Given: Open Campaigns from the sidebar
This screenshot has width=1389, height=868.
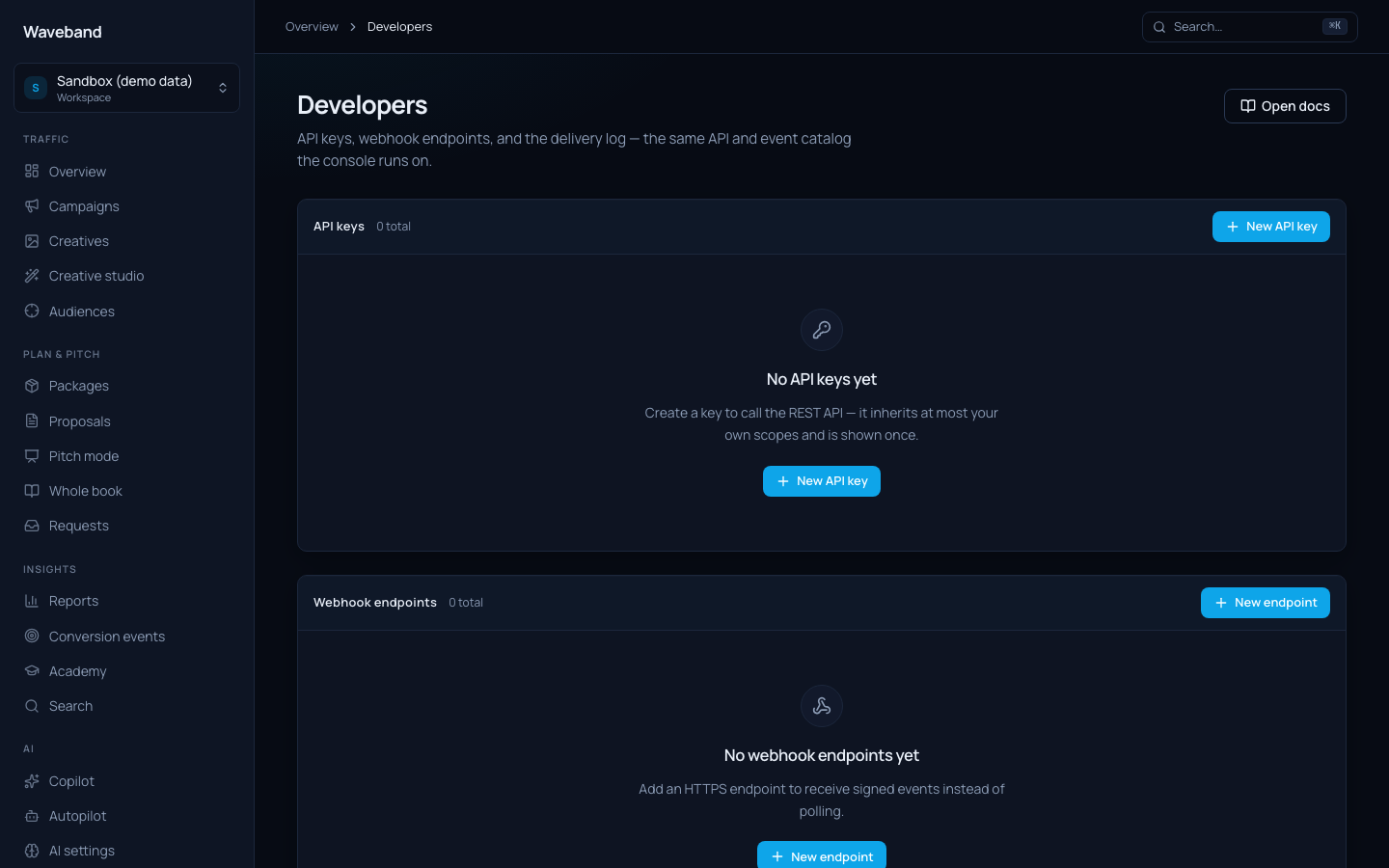Looking at the screenshot, I should click(x=126, y=206).
